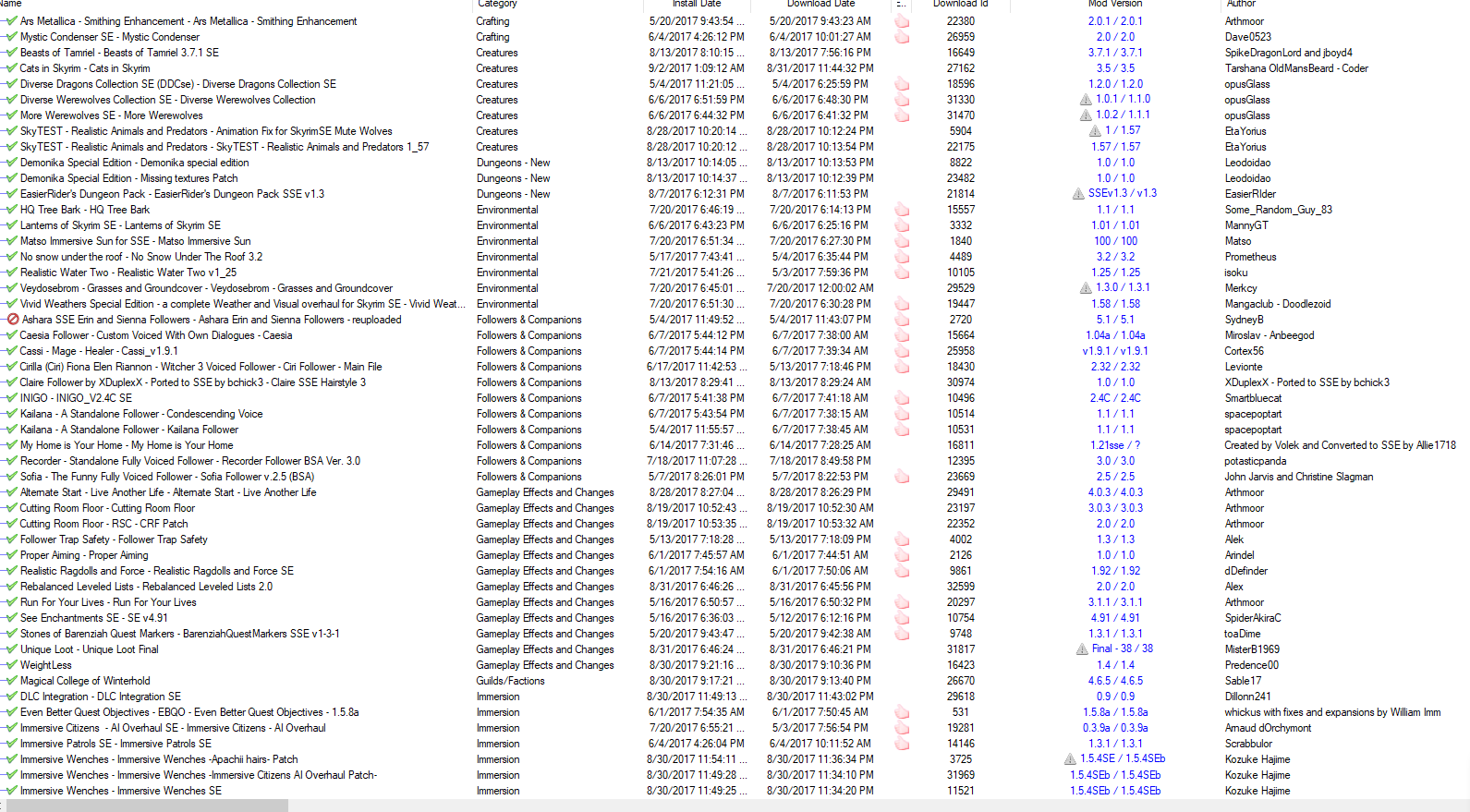1470x812 pixels.
Task: Click version warning icon on More Werewolves SE row
Action: click(1086, 115)
